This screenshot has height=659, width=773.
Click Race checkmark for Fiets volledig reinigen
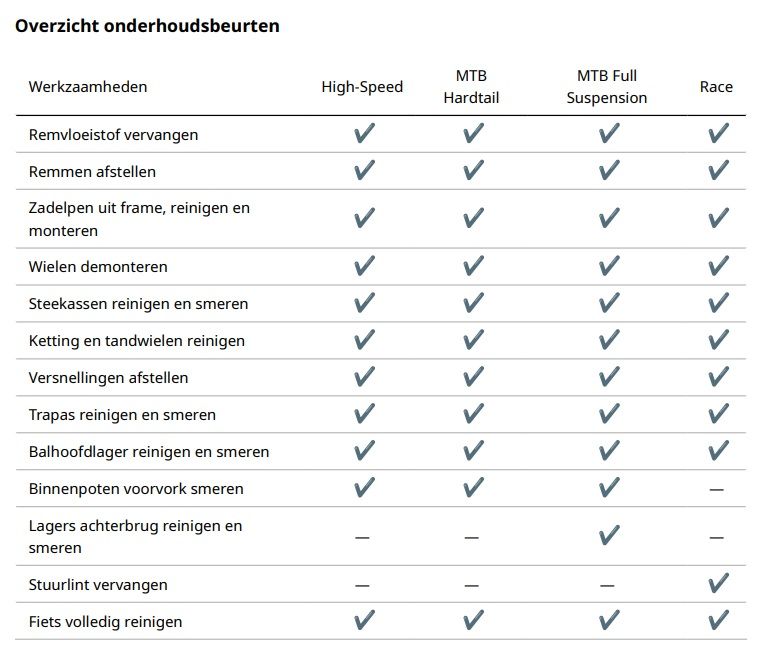click(718, 621)
